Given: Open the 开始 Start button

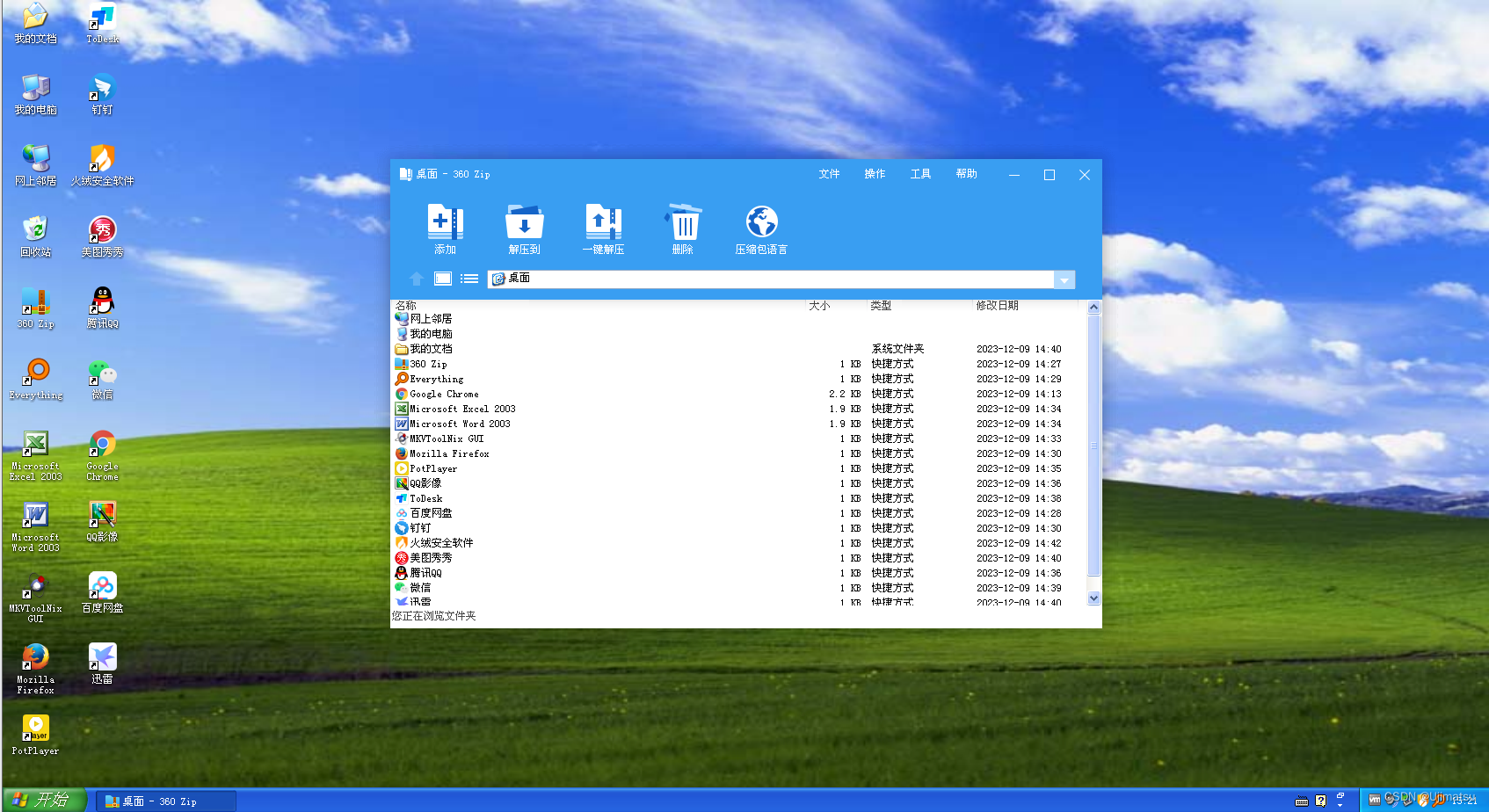Looking at the screenshot, I should point(43,800).
